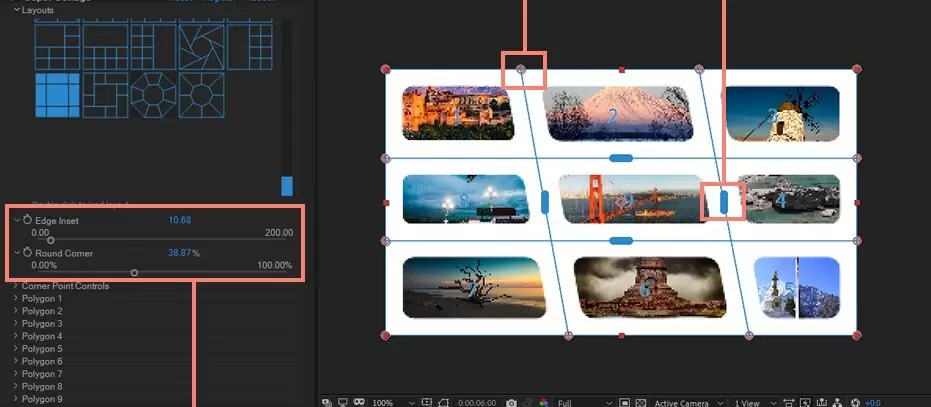The image size is (931, 407).
Task: Click the Round Corner value 38.87
Action: 179,253
